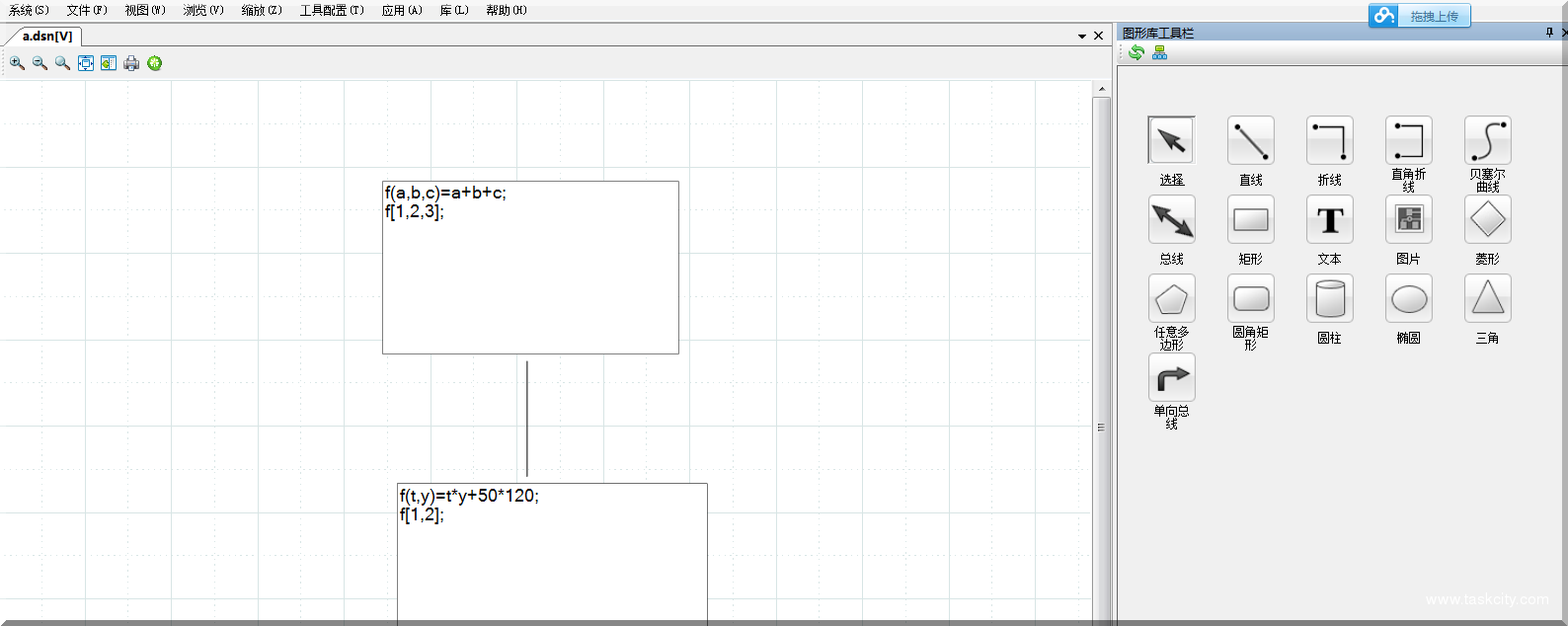Select the 单向总线 one-way bus tool
The image size is (1568, 626).
click(x=1171, y=378)
